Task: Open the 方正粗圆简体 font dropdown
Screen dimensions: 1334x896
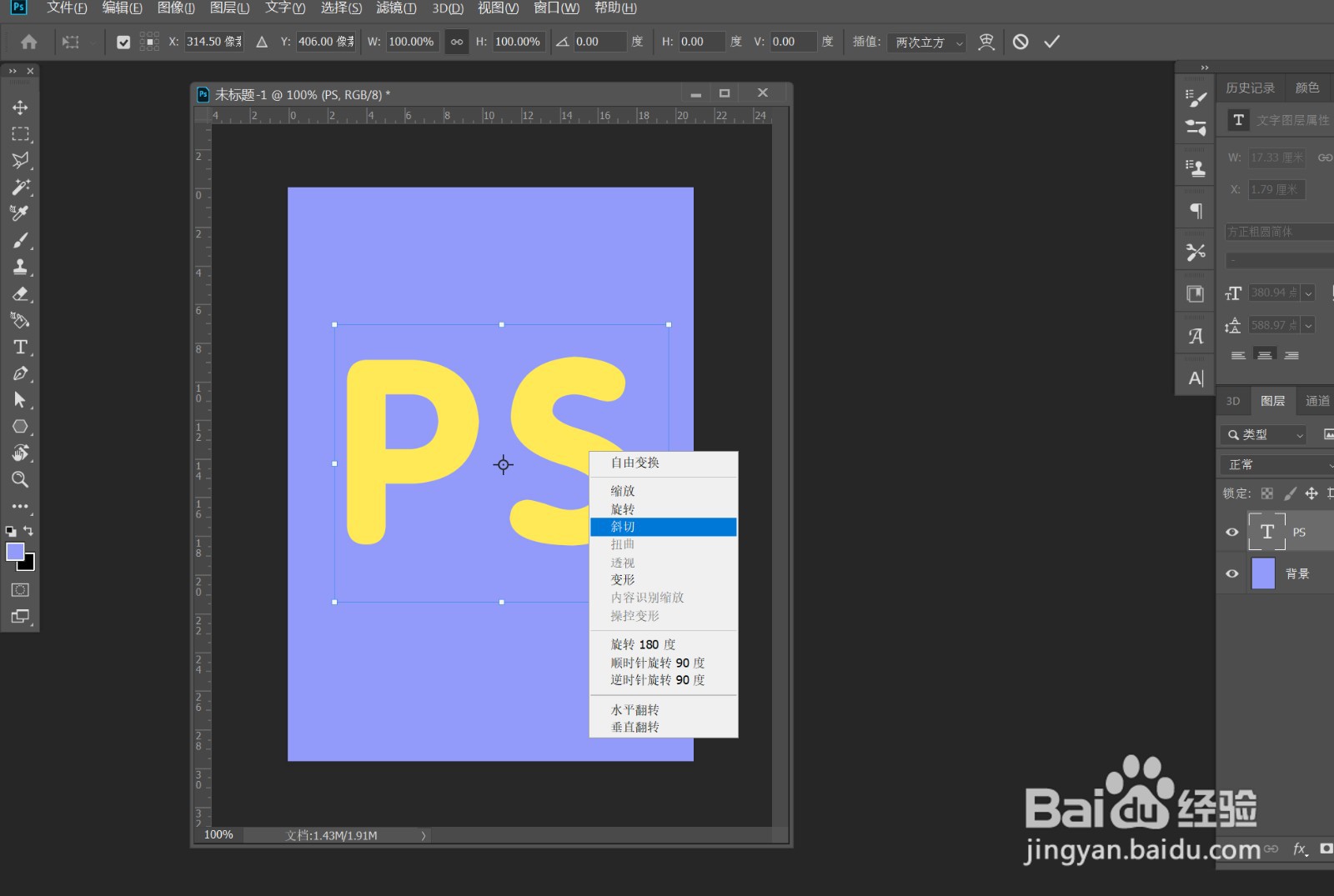Action: click(1279, 232)
